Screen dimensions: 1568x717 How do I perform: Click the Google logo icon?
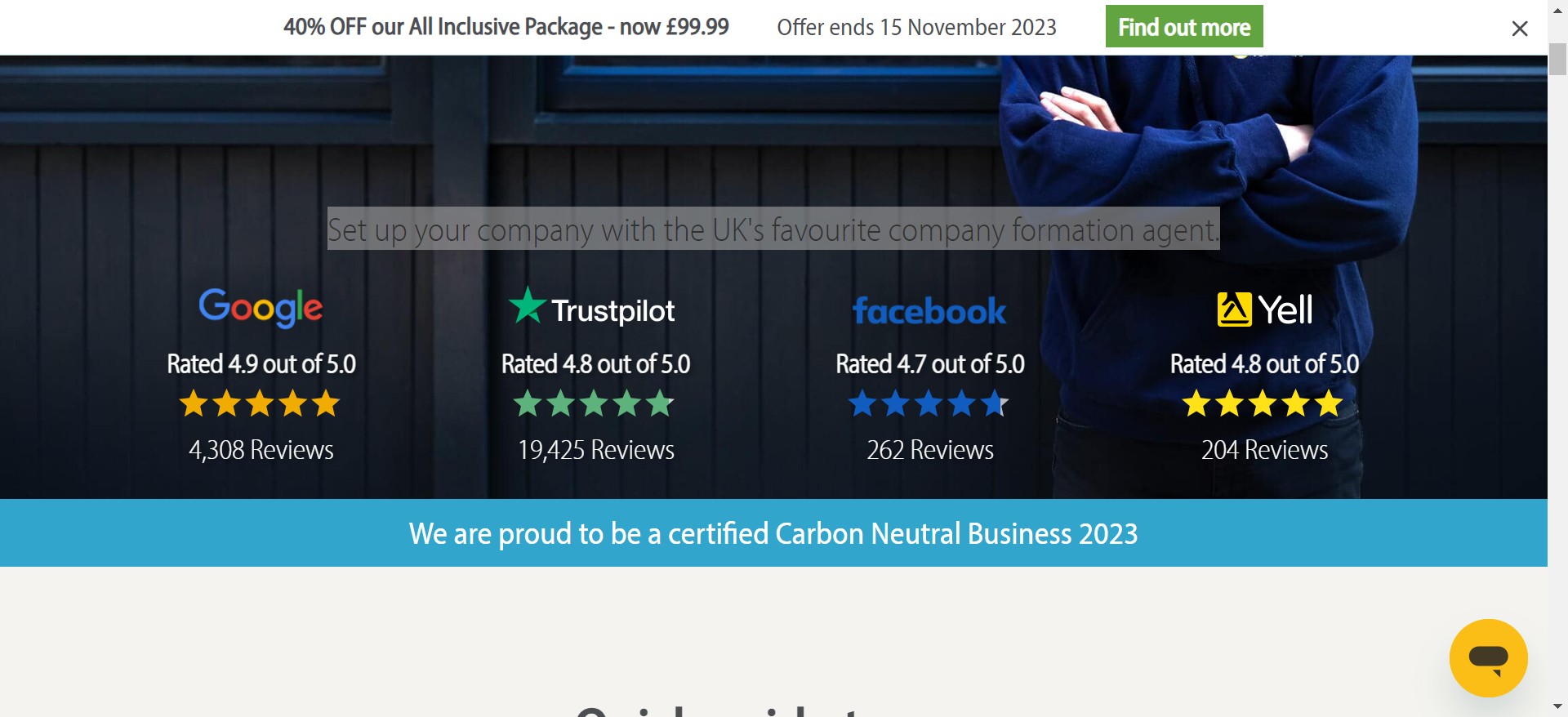(261, 308)
